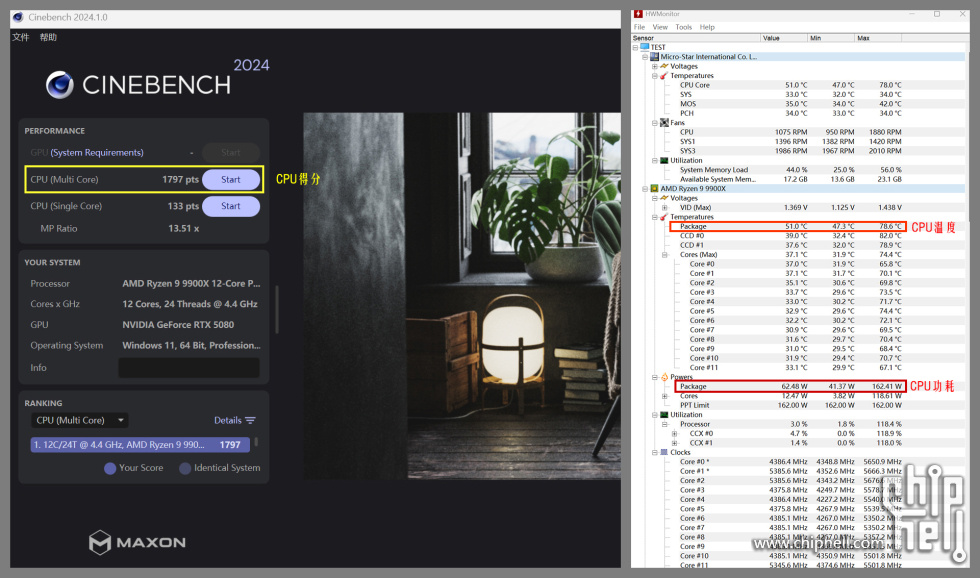Open the View menu in HWMonitor

660,27
